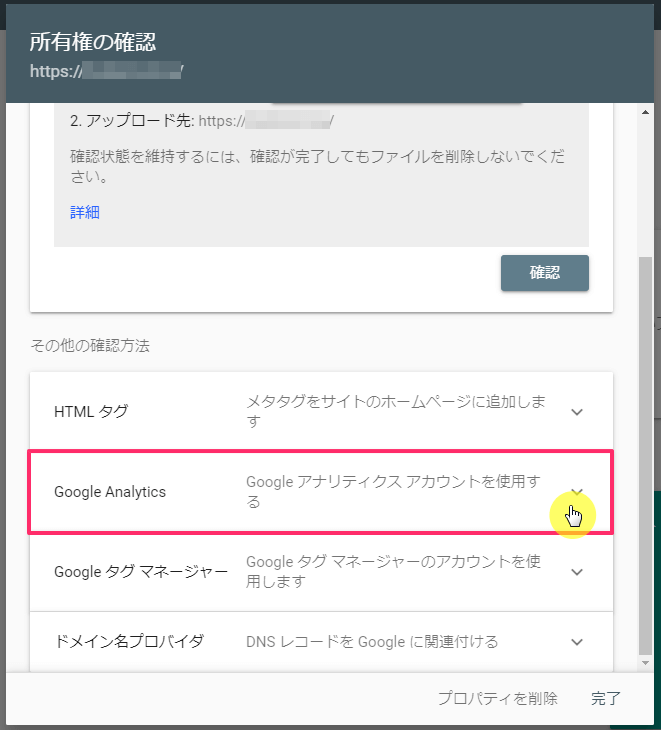The width and height of the screenshot is (661, 730).
Task: Click the DNS レコードを Google に関連付ける description
Action: click(372, 642)
